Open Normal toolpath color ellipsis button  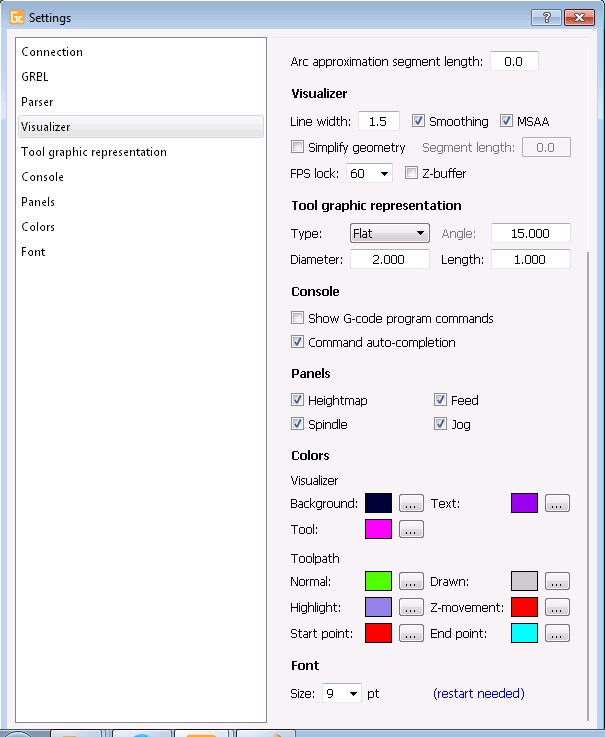tap(411, 580)
